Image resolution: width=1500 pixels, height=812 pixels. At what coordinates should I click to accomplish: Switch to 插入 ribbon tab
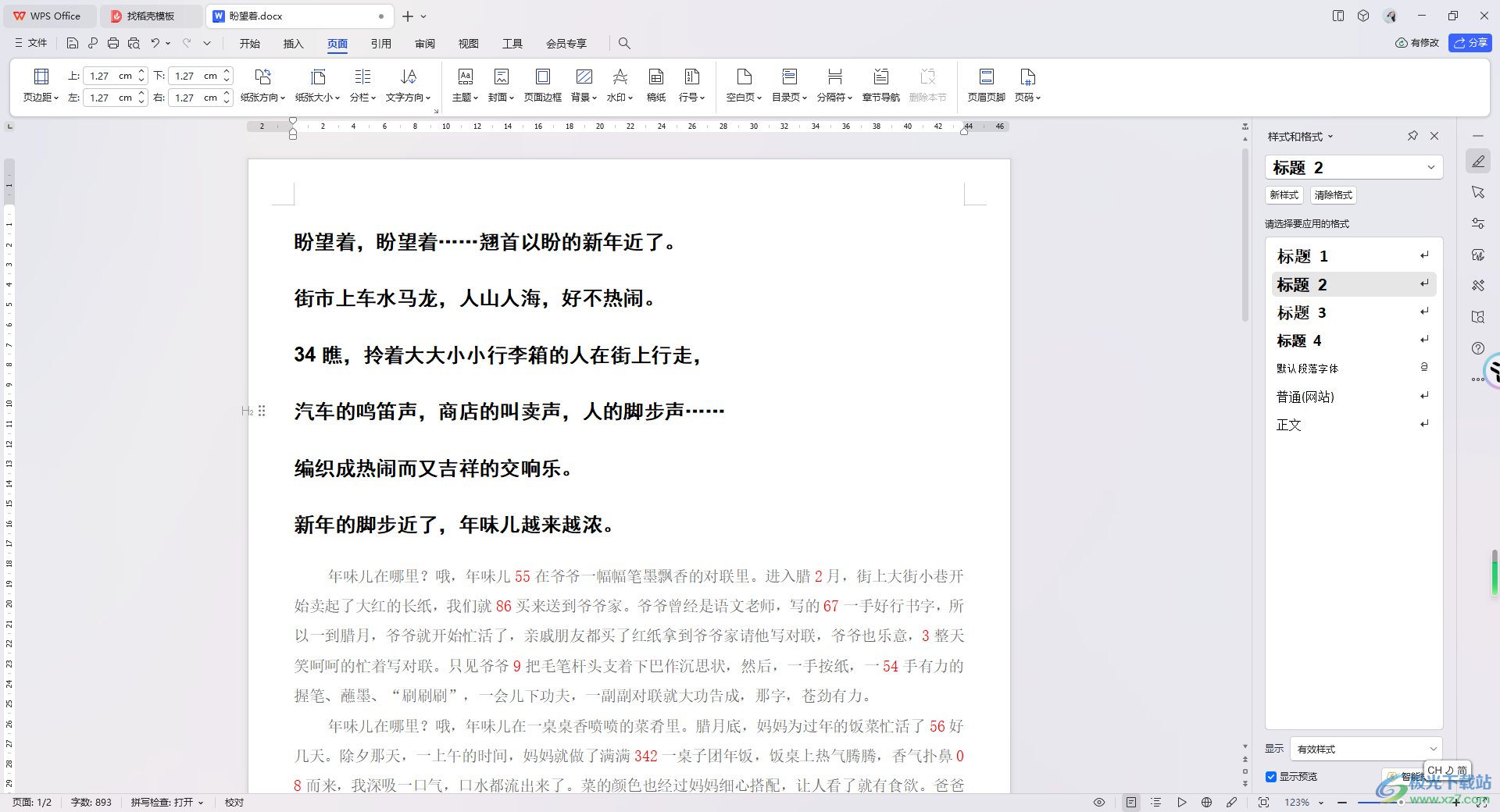tap(293, 44)
